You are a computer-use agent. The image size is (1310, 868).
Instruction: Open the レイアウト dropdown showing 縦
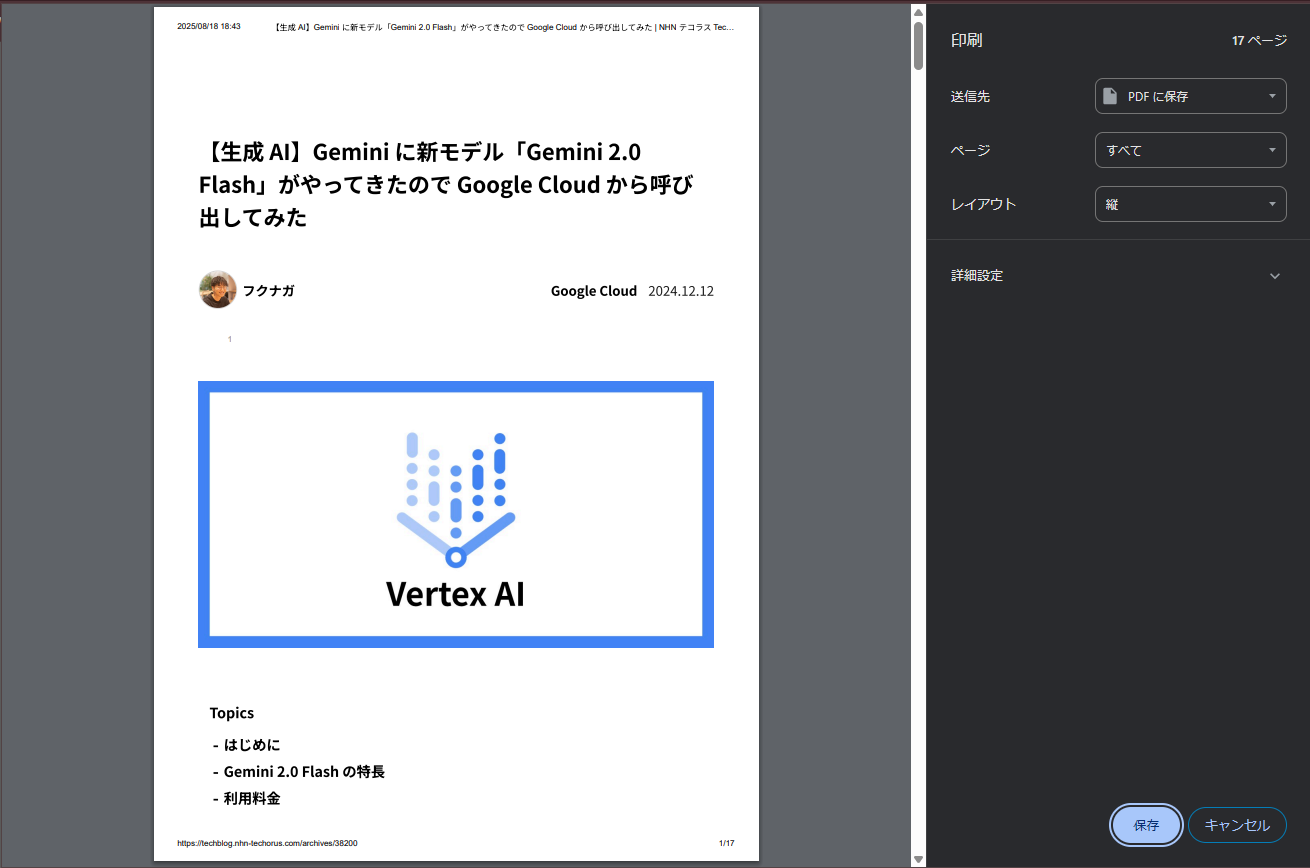point(1190,204)
